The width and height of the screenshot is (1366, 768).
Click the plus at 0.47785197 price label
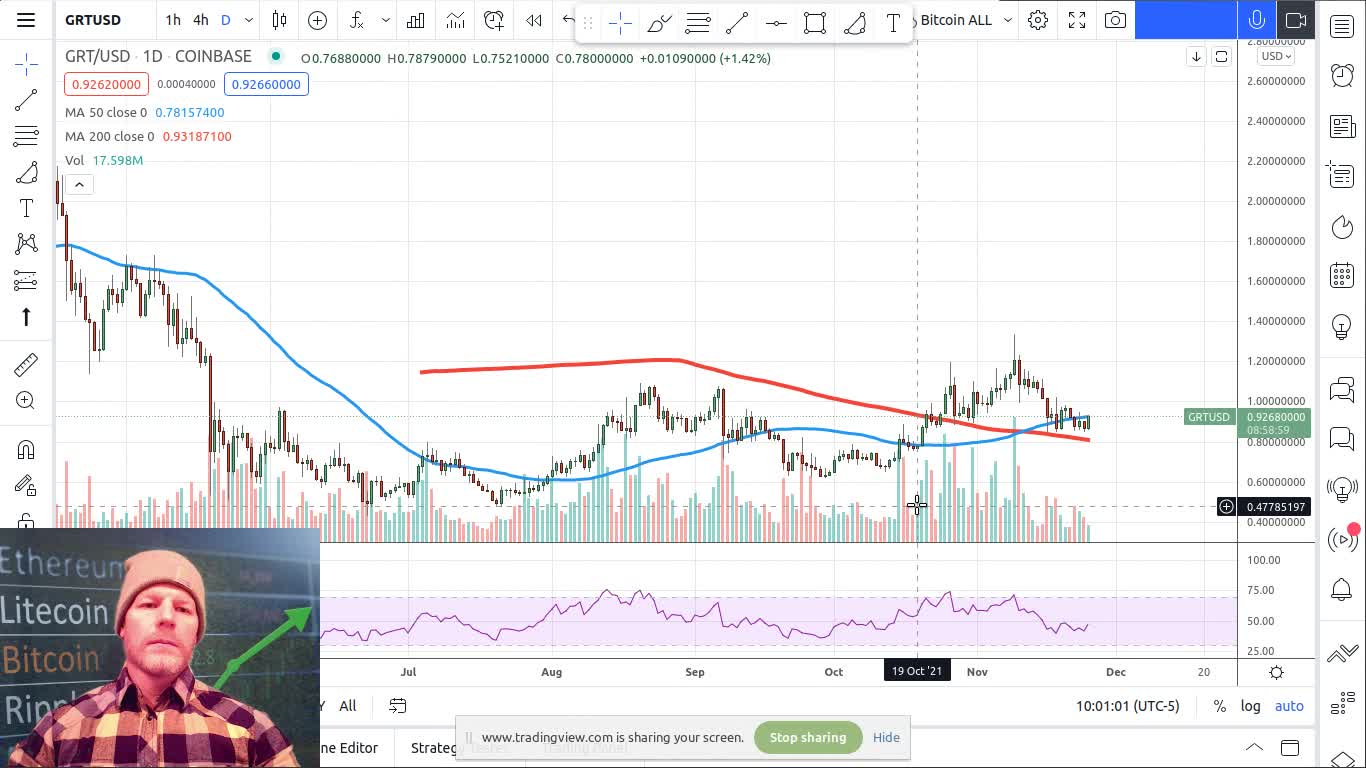tap(1226, 507)
